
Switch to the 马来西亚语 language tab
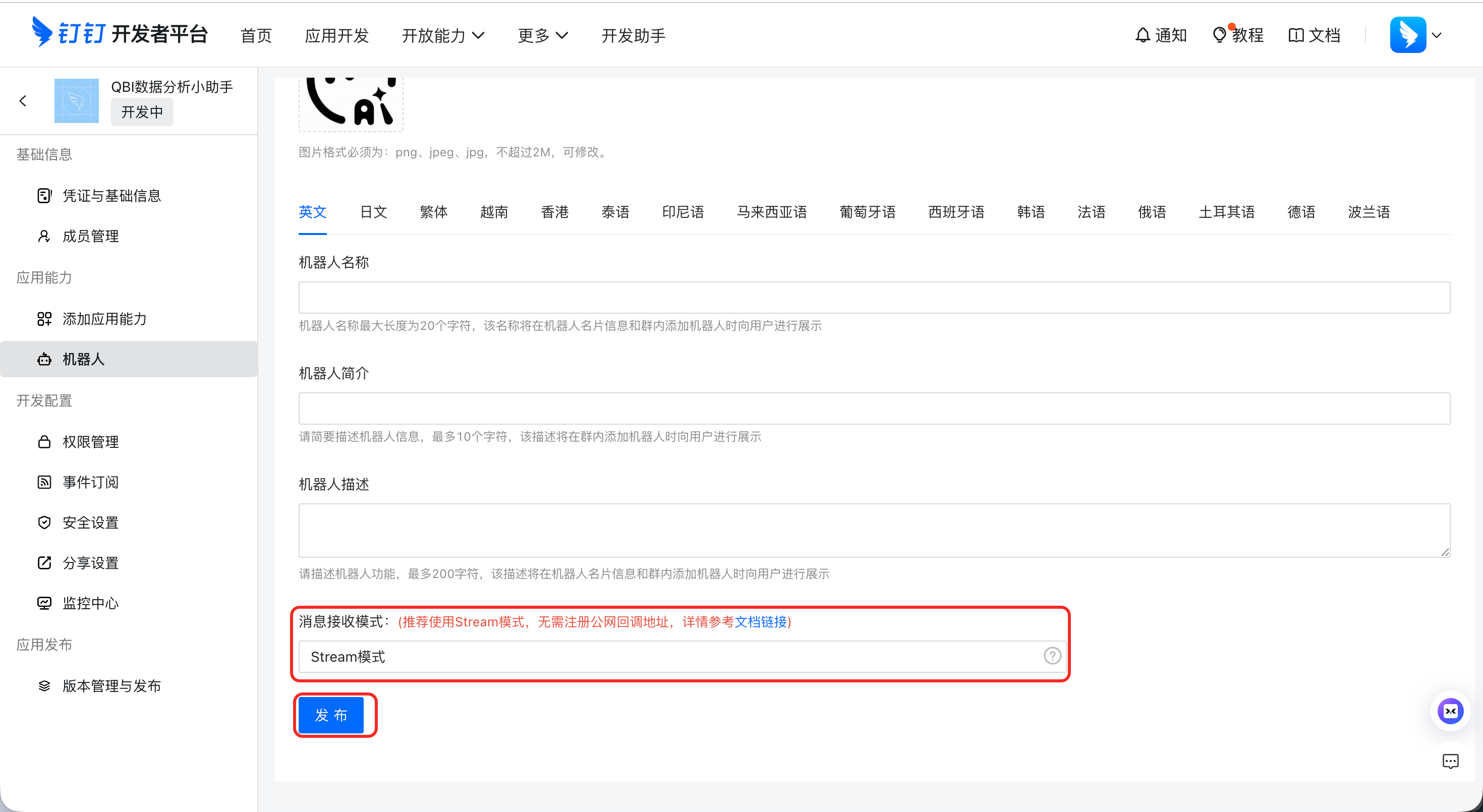click(772, 212)
